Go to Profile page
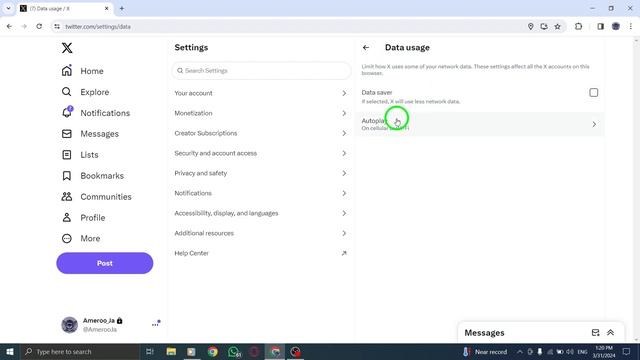 tap(83, 218)
